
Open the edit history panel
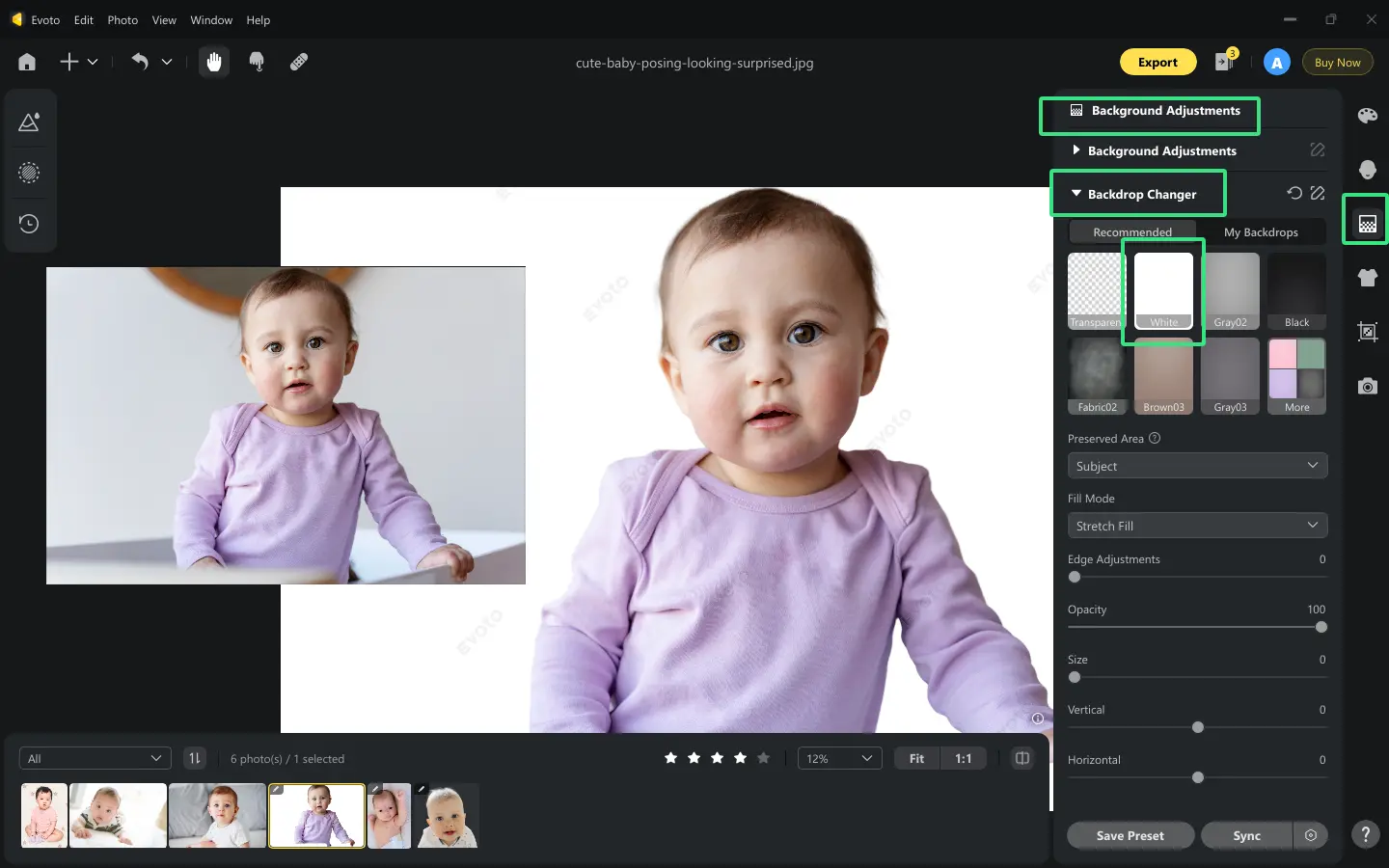coord(29,223)
